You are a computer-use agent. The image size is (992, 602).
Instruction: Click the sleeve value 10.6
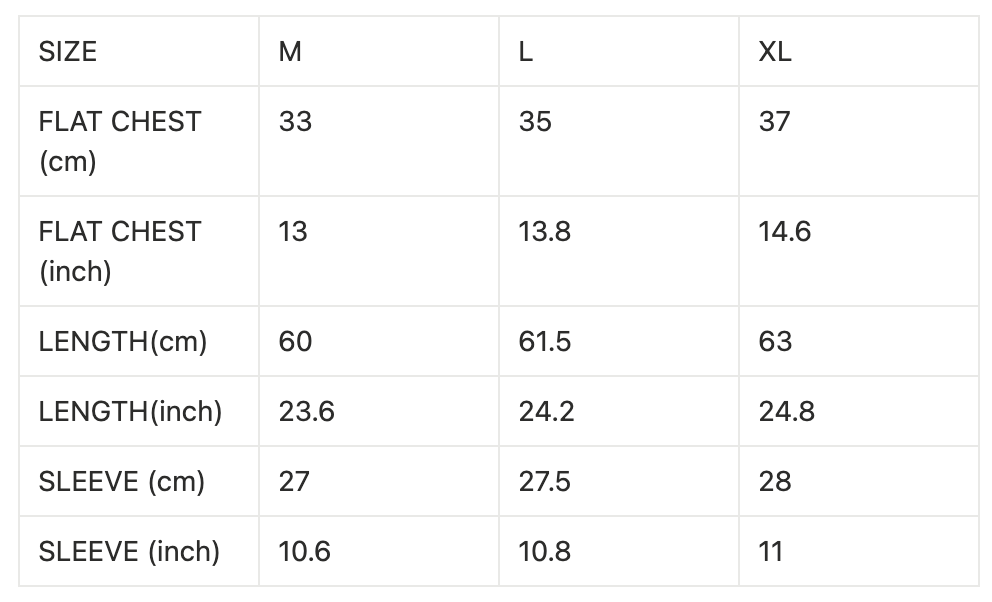pyautogui.click(x=304, y=552)
